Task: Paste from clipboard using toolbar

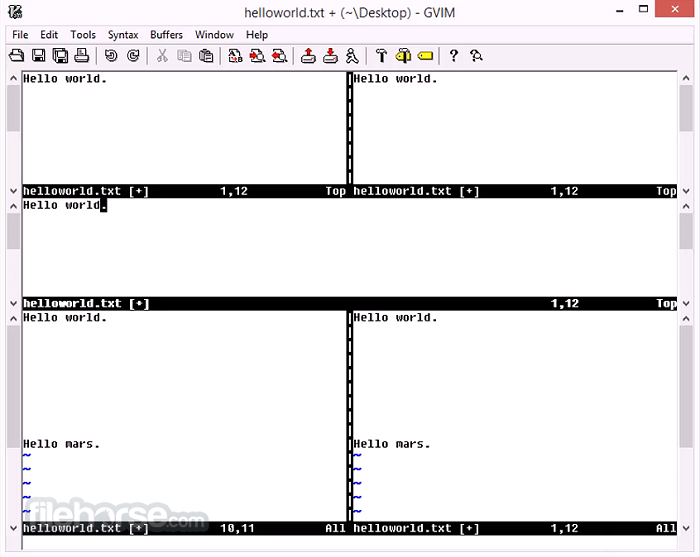Action: coord(205,56)
